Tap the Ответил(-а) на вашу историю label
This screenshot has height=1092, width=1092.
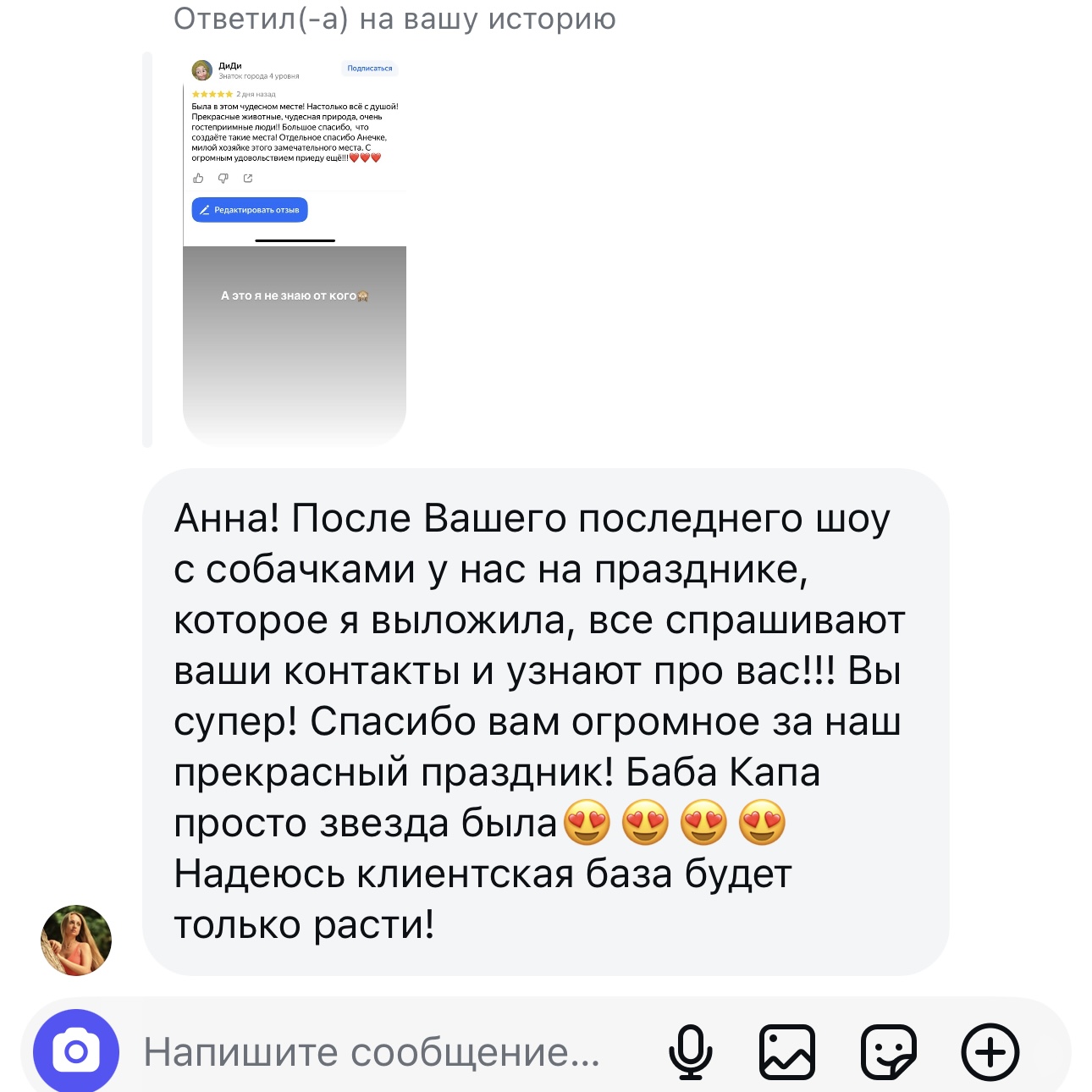tap(394, 18)
